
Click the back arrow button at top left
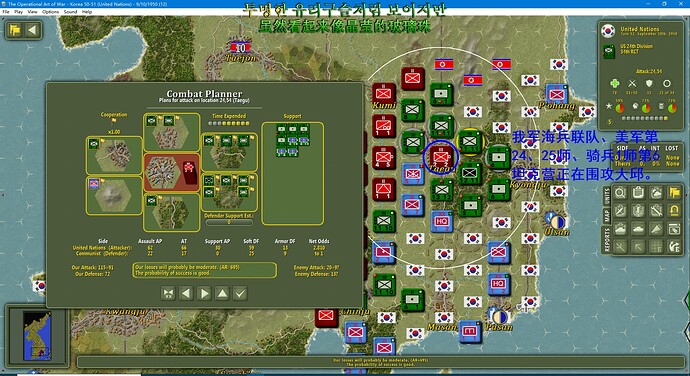coord(33,30)
